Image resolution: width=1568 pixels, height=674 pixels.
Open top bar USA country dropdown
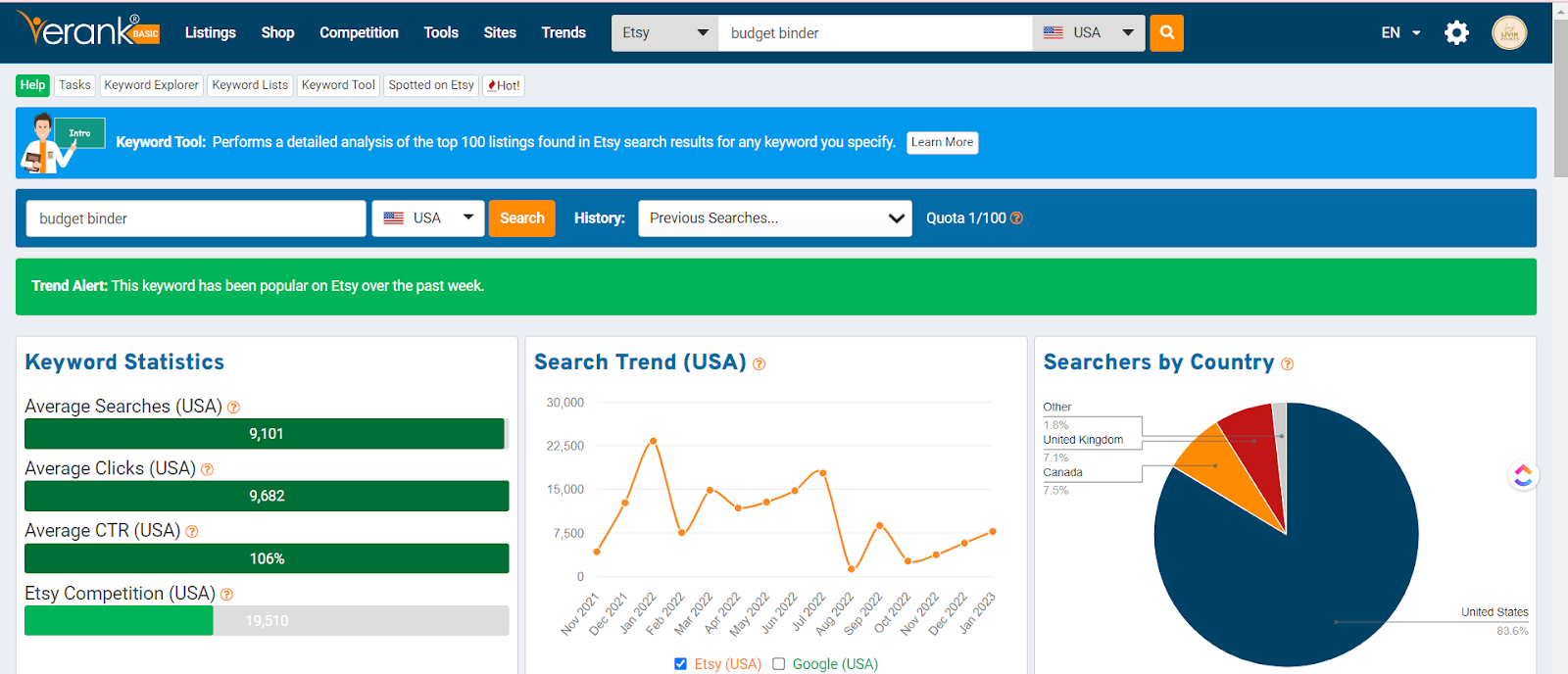pos(1088,32)
